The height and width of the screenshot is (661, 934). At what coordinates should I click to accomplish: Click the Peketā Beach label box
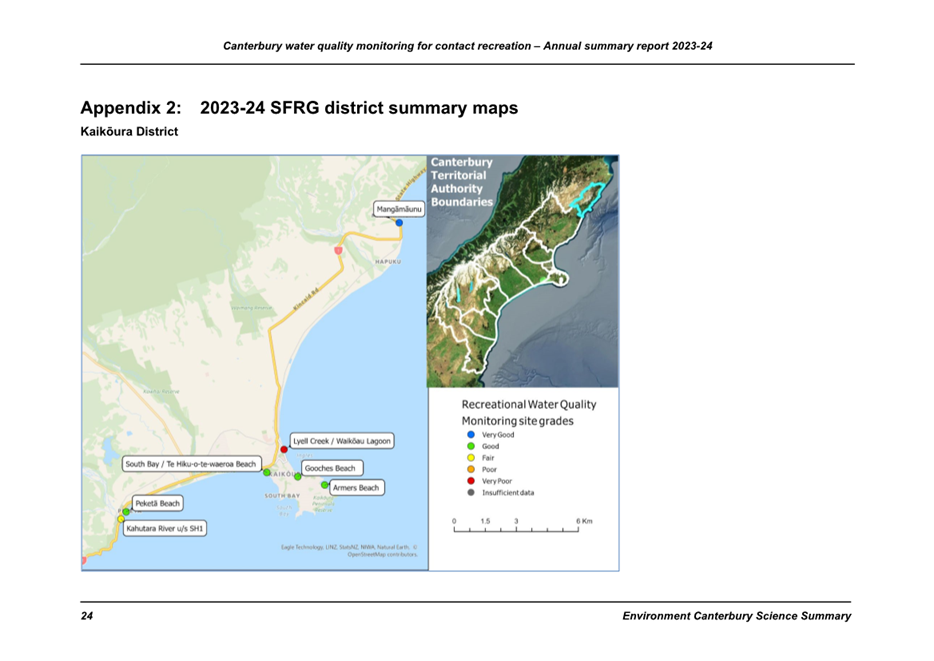158,503
